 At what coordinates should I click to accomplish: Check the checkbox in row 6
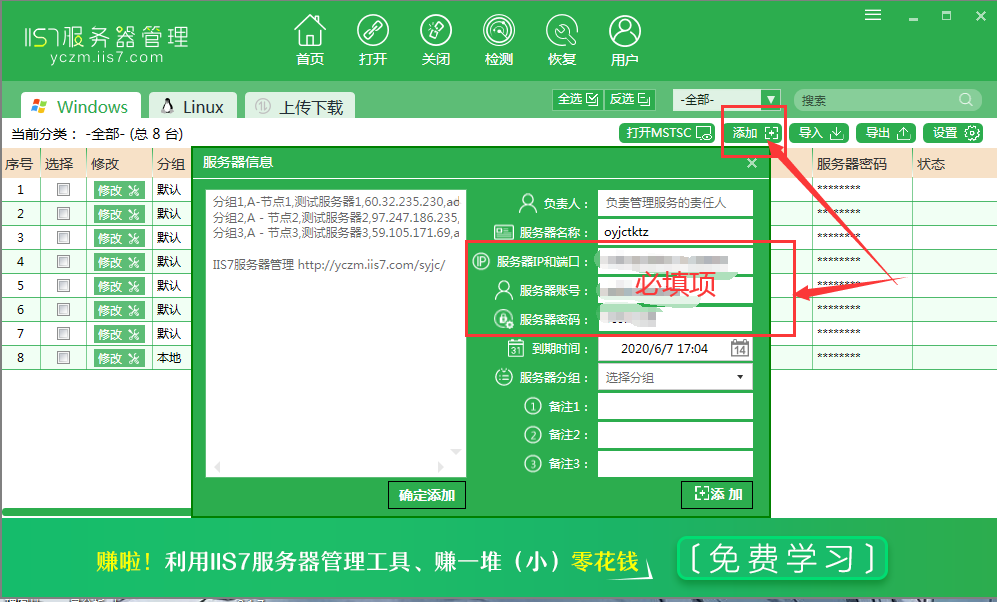[x=63, y=310]
